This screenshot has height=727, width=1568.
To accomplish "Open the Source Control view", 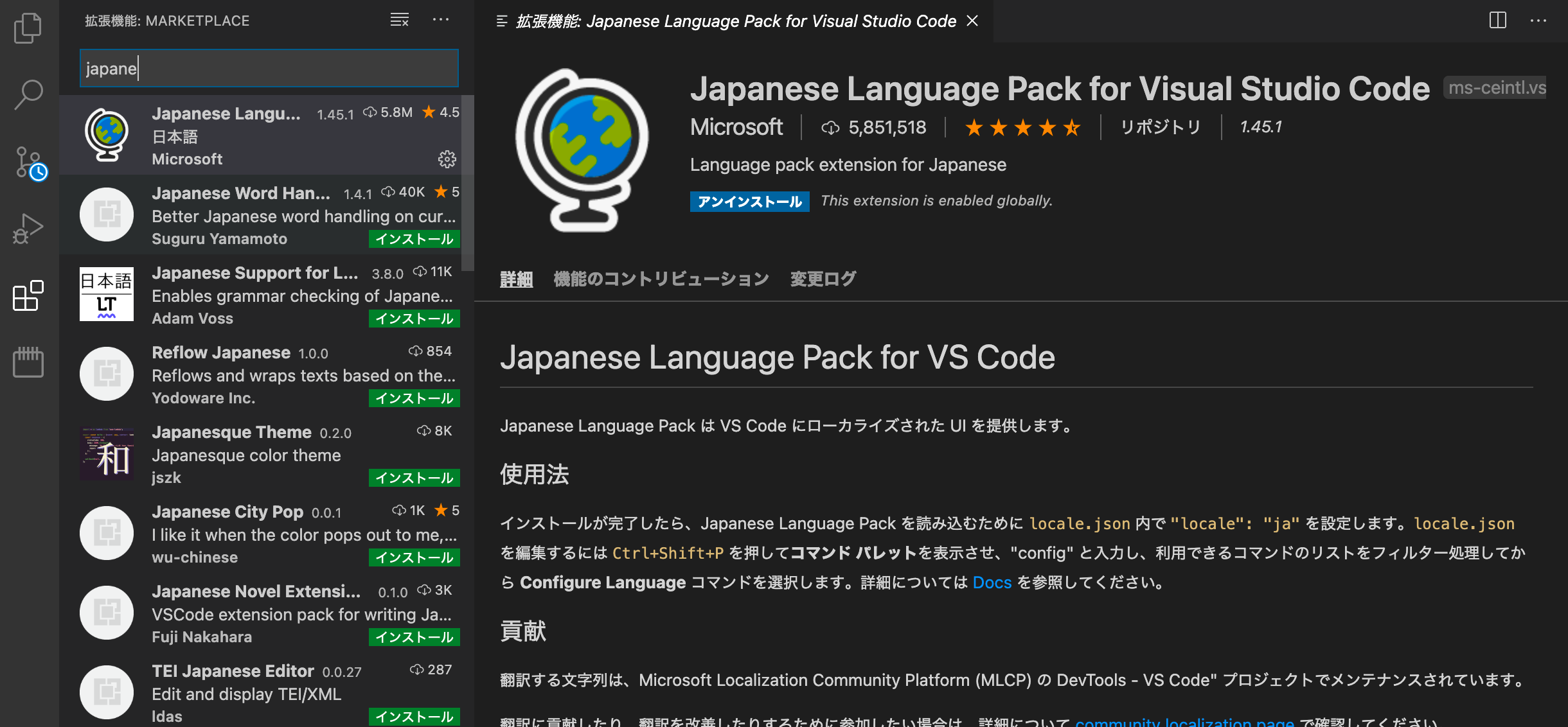I will 31,163.
